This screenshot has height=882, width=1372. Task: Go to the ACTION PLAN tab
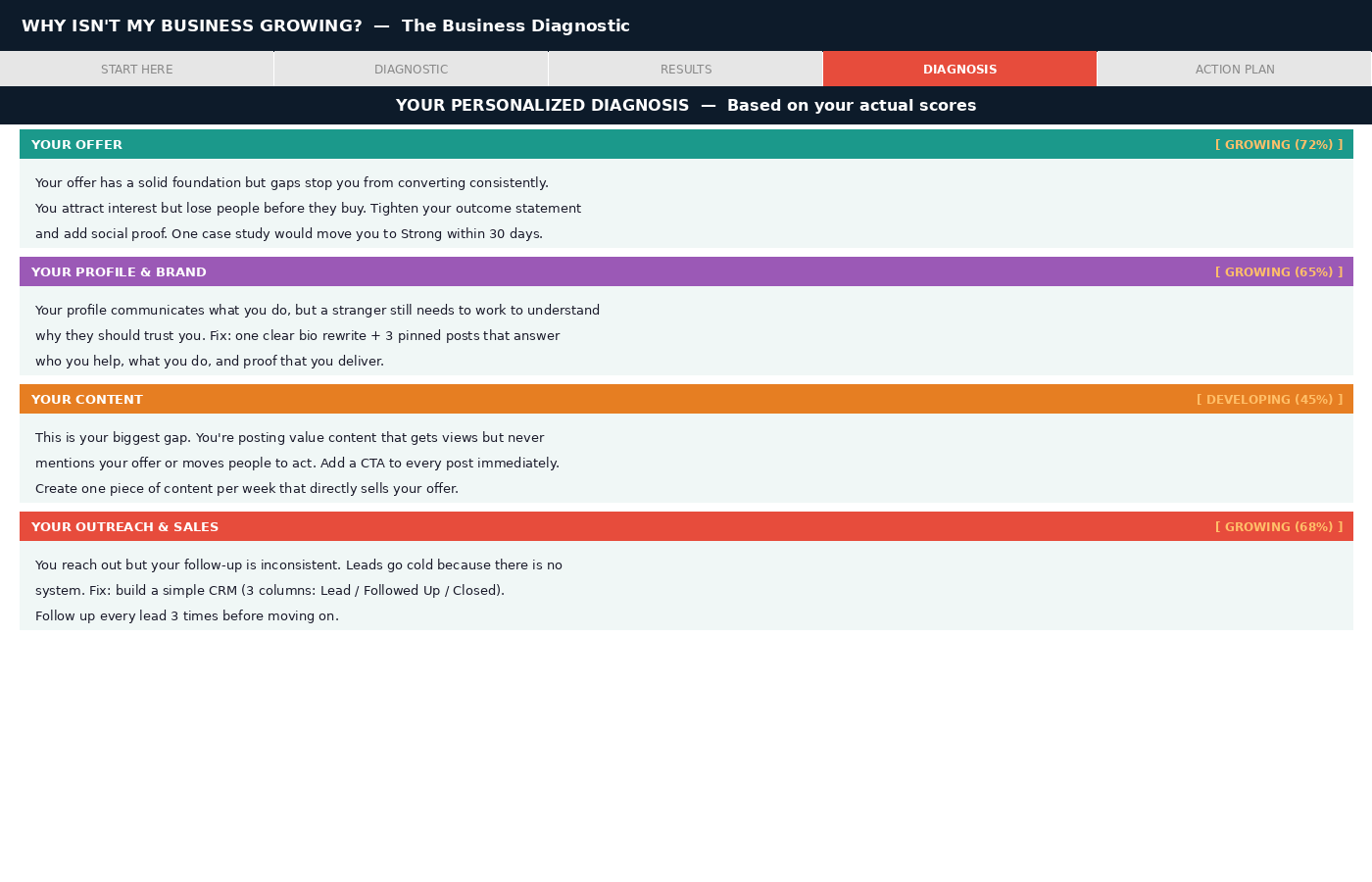coord(1234,69)
